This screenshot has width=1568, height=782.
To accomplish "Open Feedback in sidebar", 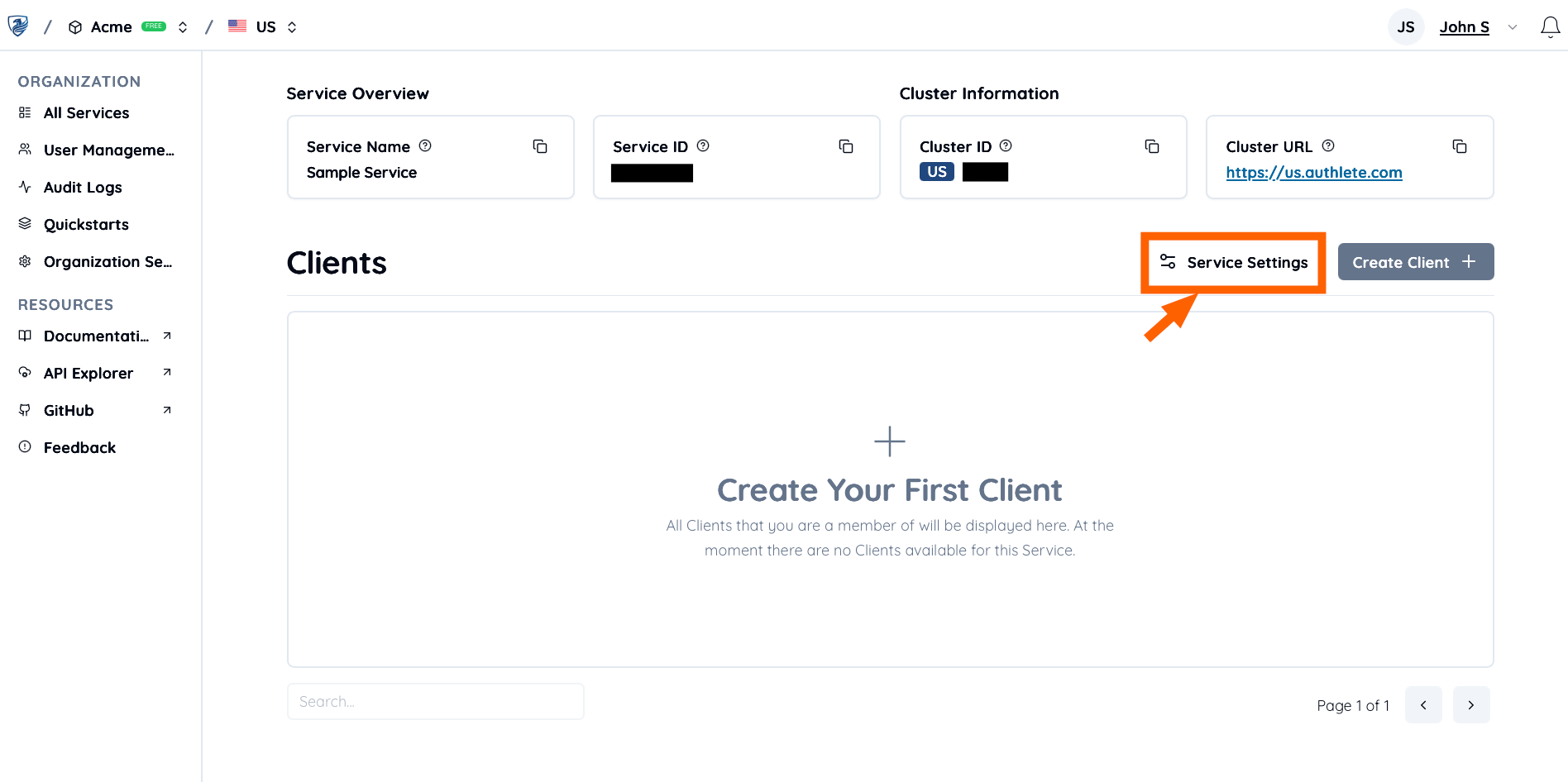I will pos(79,448).
